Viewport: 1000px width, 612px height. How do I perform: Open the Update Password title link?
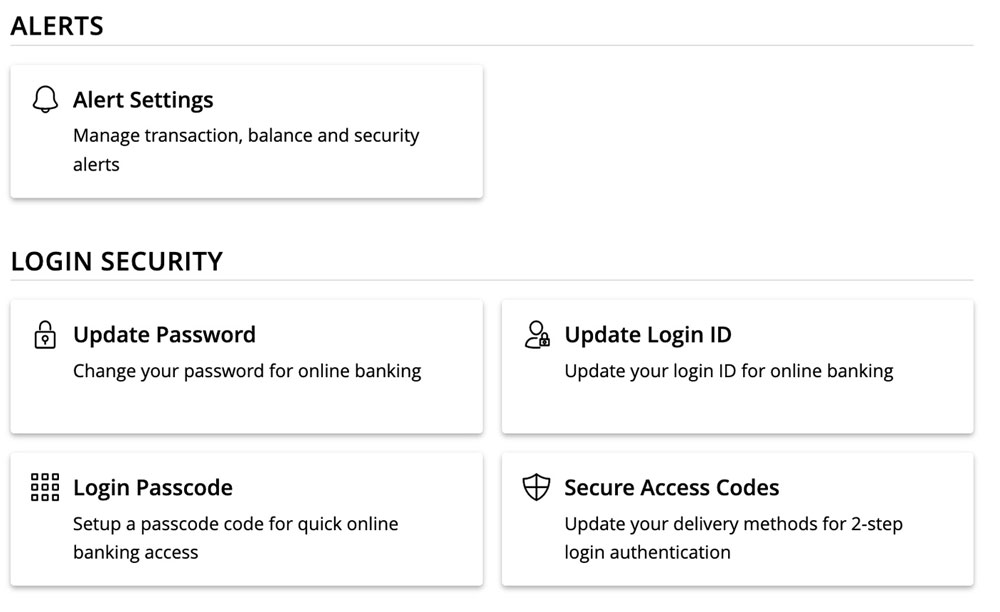(x=165, y=335)
